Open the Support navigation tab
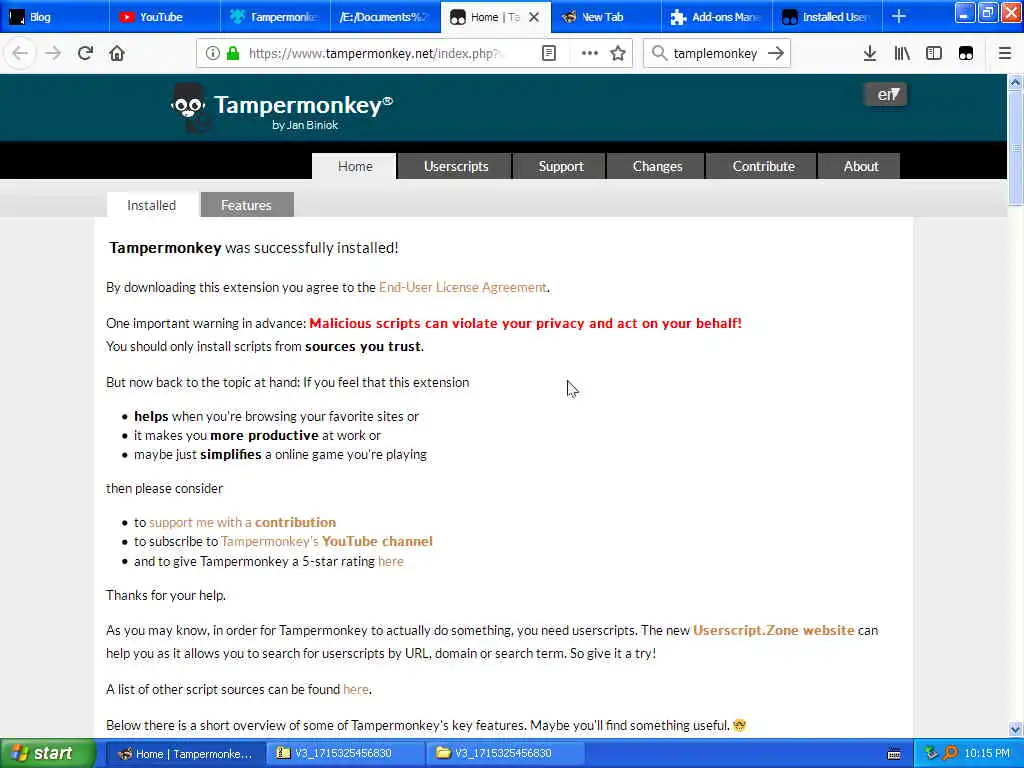The height and width of the screenshot is (768, 1024). (x=560, y=166)
